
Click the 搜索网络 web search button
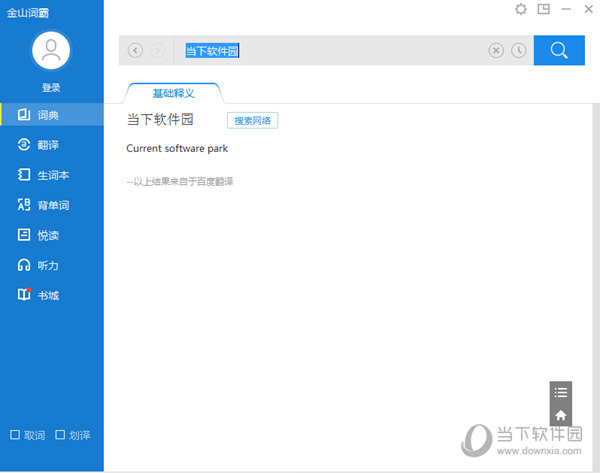coord(252,121)
